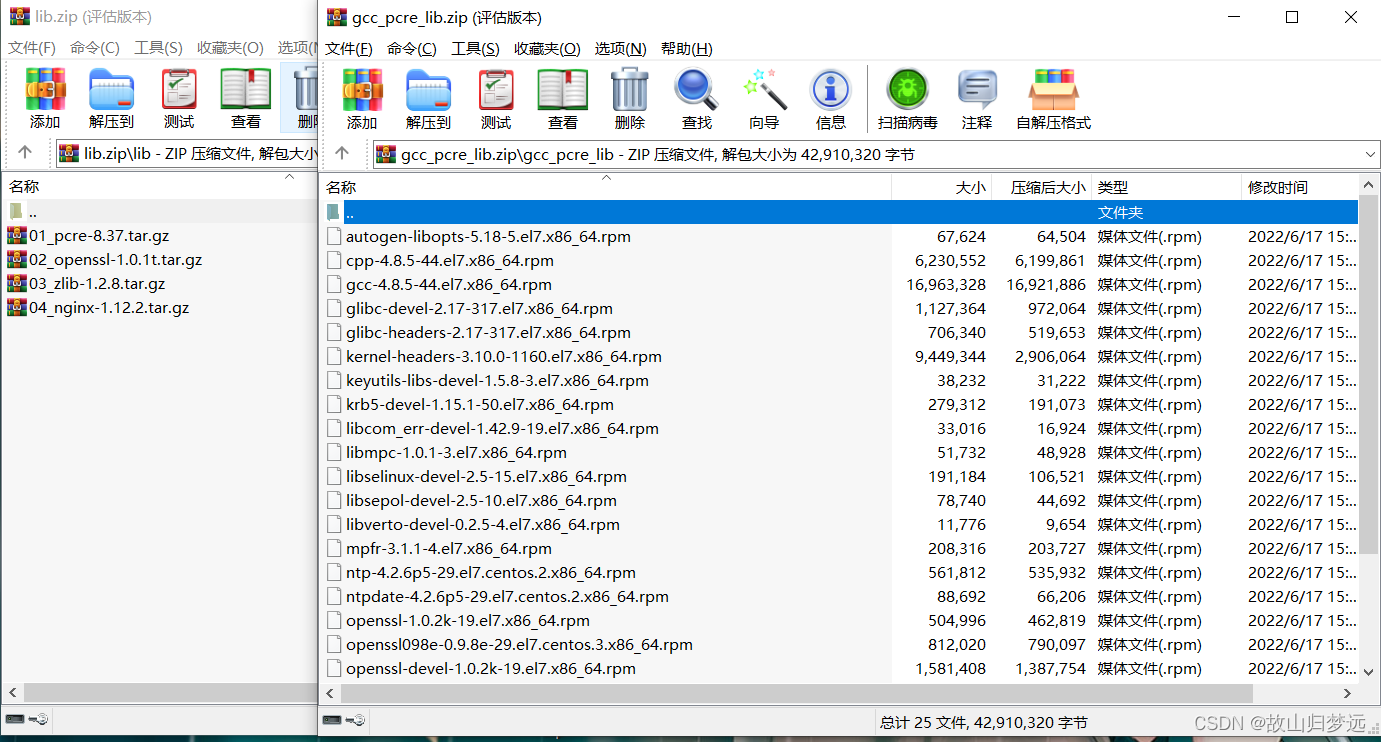
Task: Select glibc-headers-2.17-317.el7.x86_64.rpm file
Action: (x=488, y=333)
